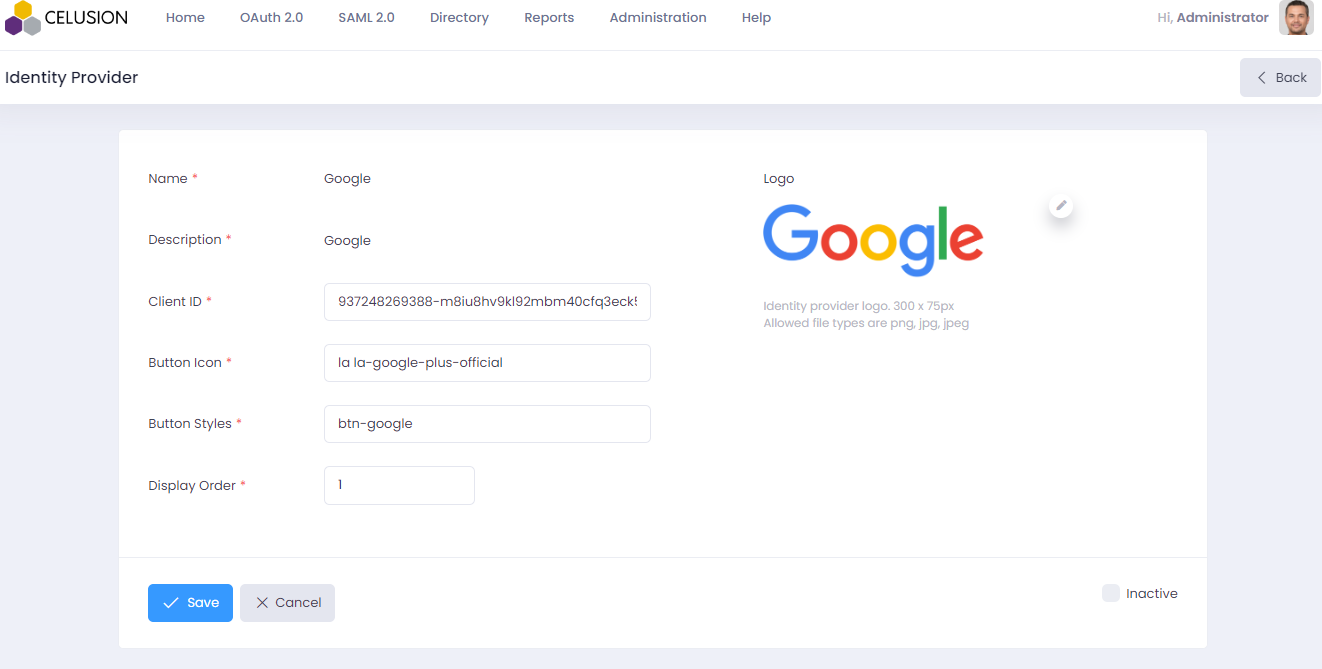Click the Google text in Description row
This screenshot has height=669, width=1322.
click(x=347, y=241)
